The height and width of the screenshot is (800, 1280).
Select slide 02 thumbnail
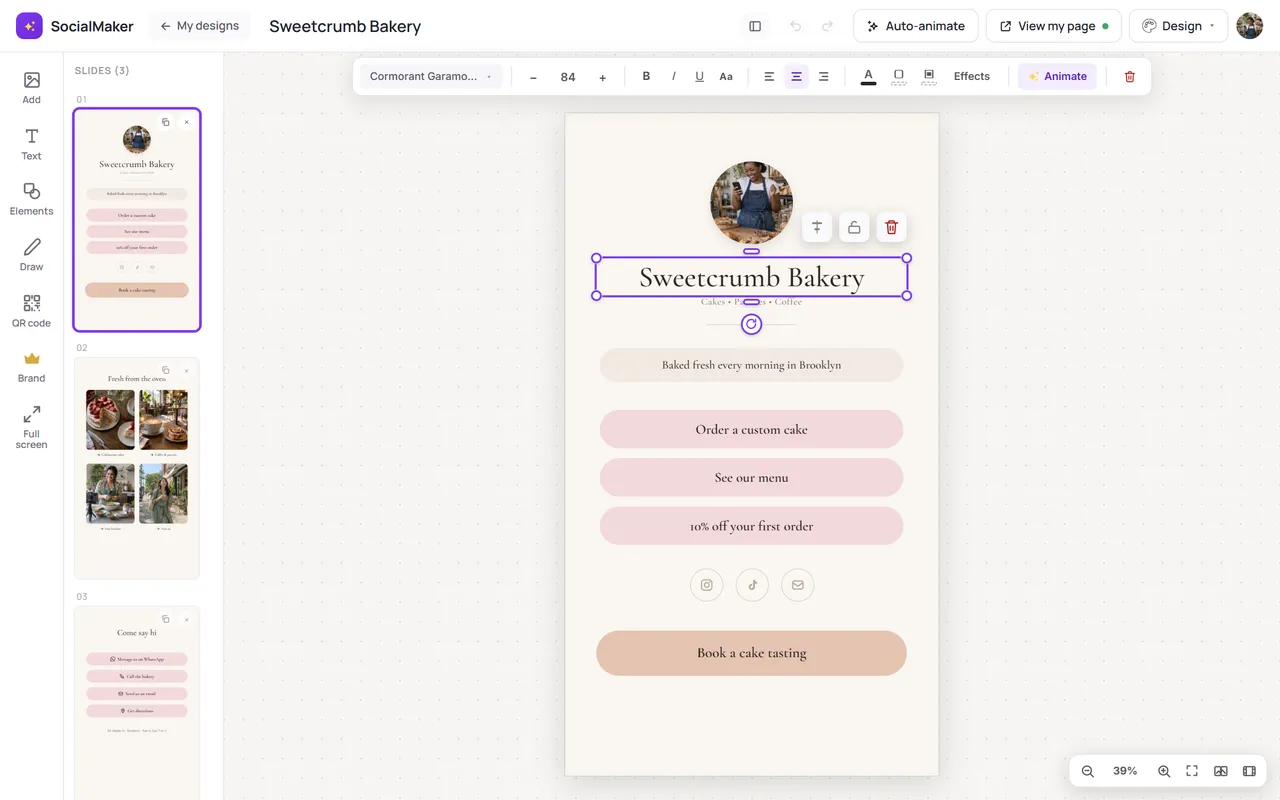tap(137, 468)
